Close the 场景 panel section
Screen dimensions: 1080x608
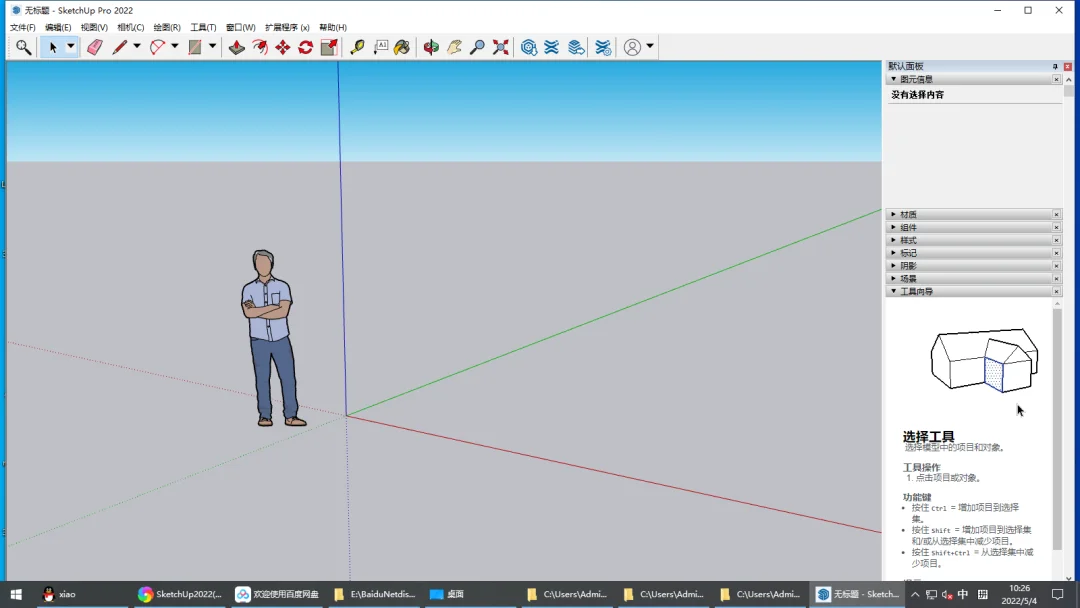coord(1056,279)
